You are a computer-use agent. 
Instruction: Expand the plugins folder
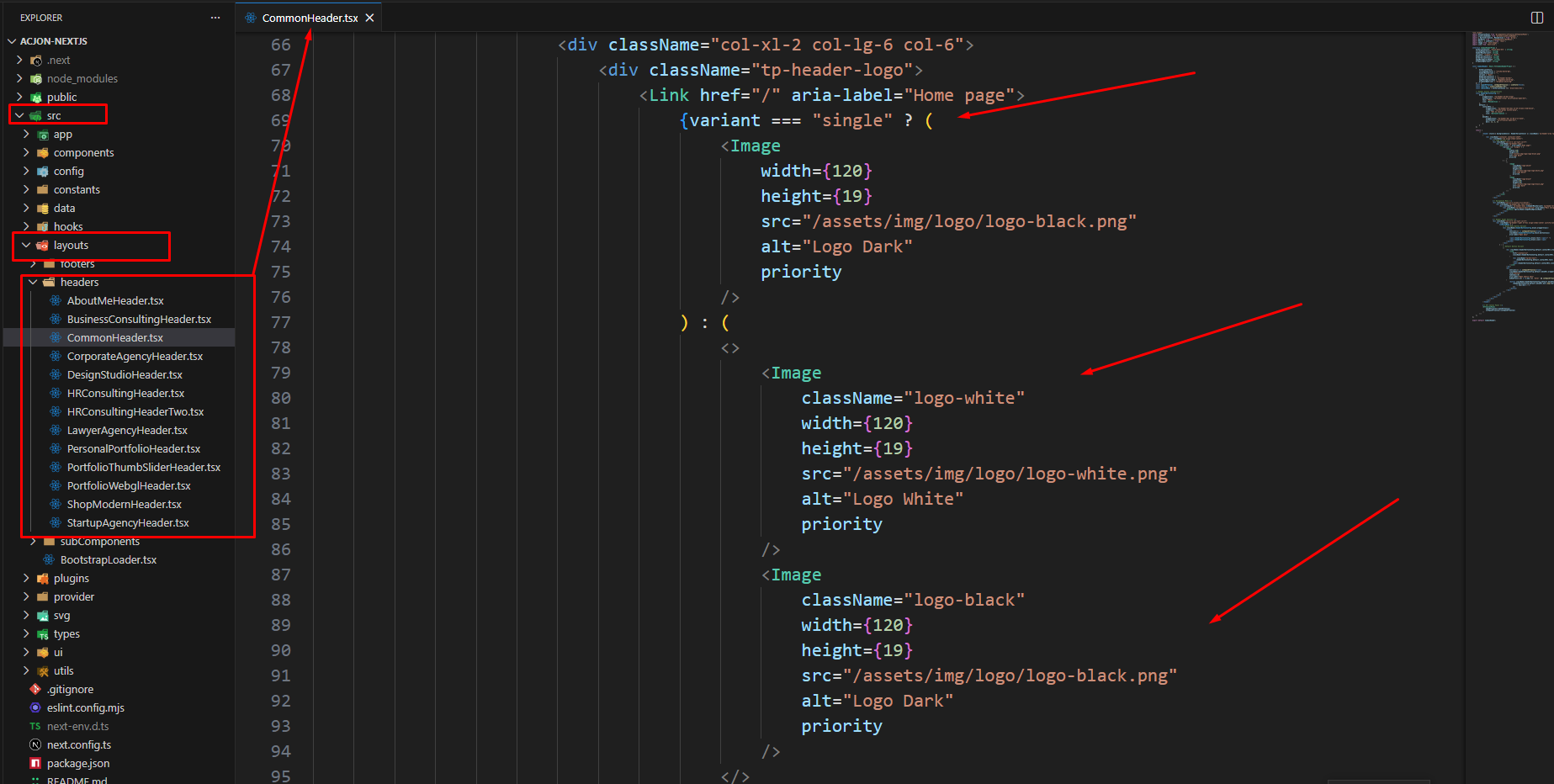(x=71, y=578)
